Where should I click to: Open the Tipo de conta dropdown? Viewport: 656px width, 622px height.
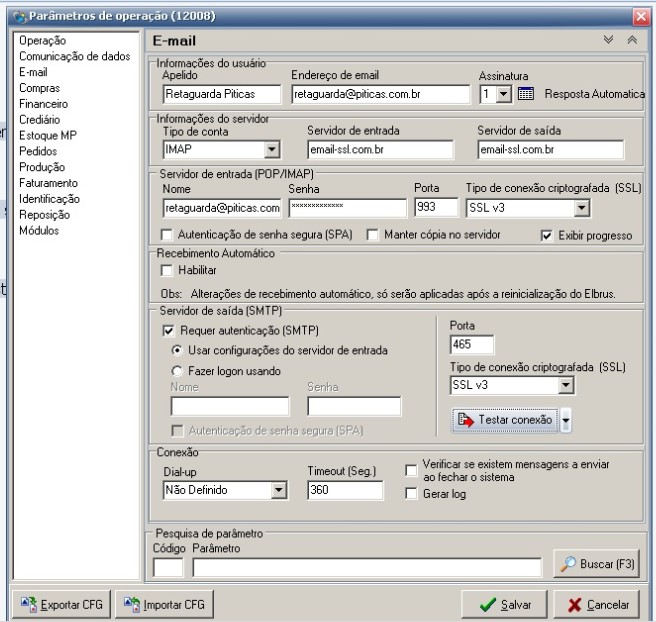pos(271,150)
